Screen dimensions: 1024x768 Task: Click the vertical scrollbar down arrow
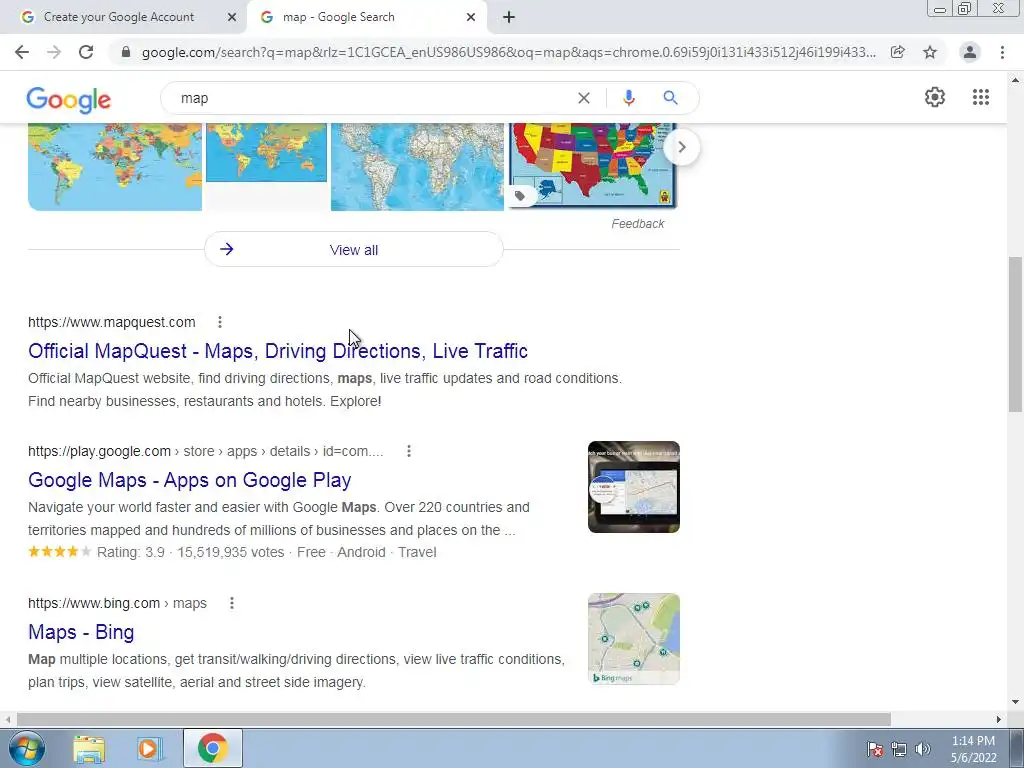point(1015,702)
